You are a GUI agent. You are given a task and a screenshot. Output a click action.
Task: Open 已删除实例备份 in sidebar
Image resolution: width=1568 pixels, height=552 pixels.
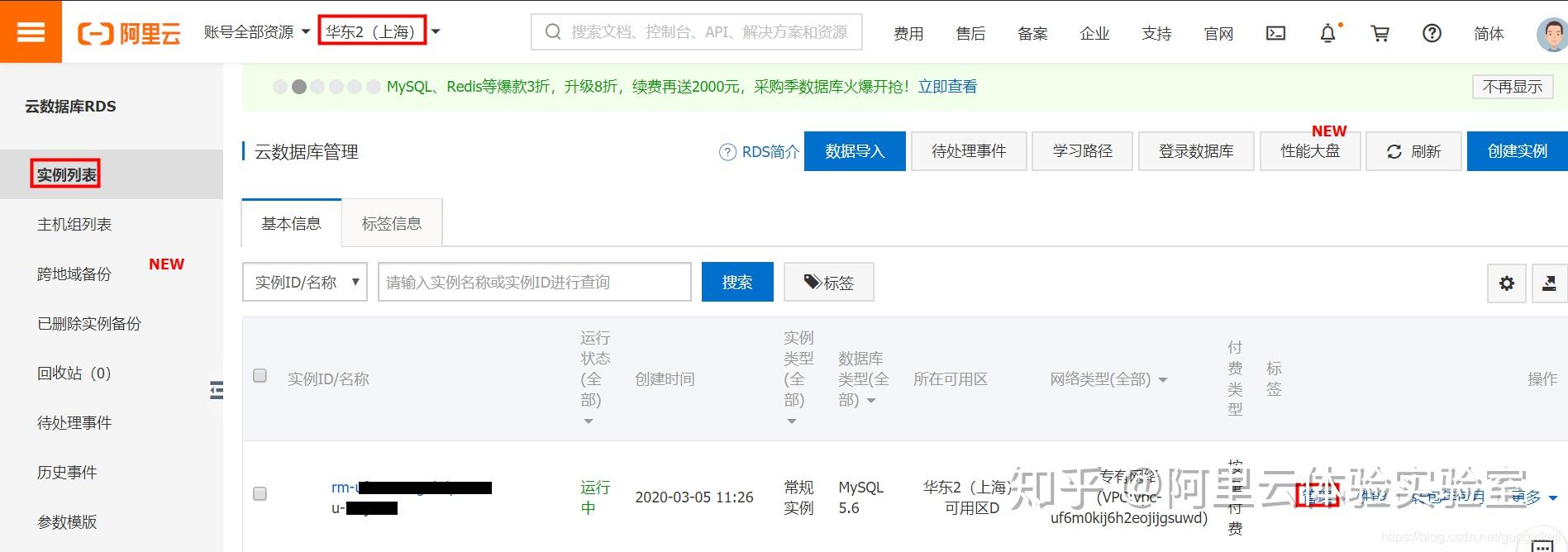89,323
